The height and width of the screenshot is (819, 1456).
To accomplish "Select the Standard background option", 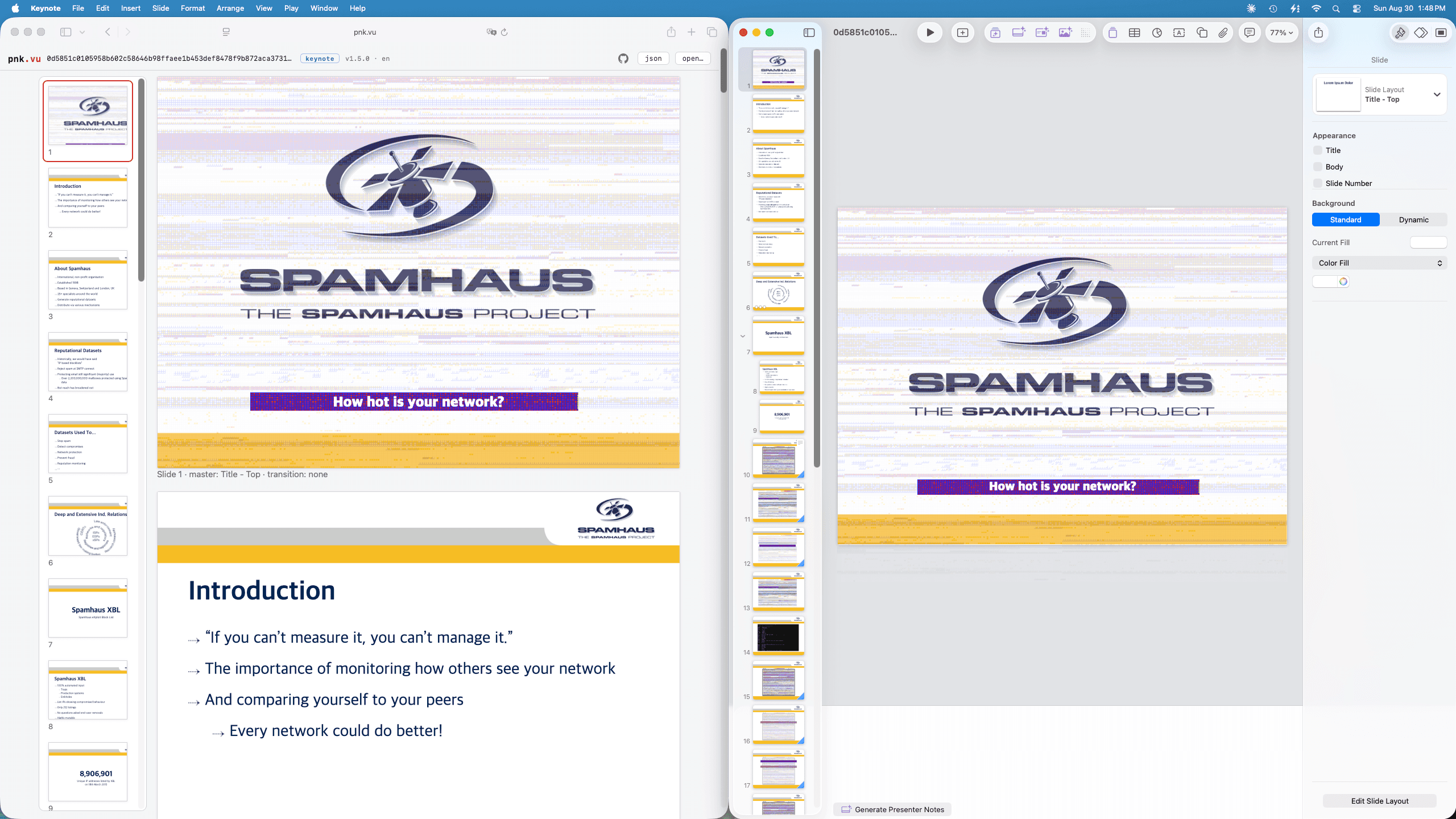I will pos(1346,220).
